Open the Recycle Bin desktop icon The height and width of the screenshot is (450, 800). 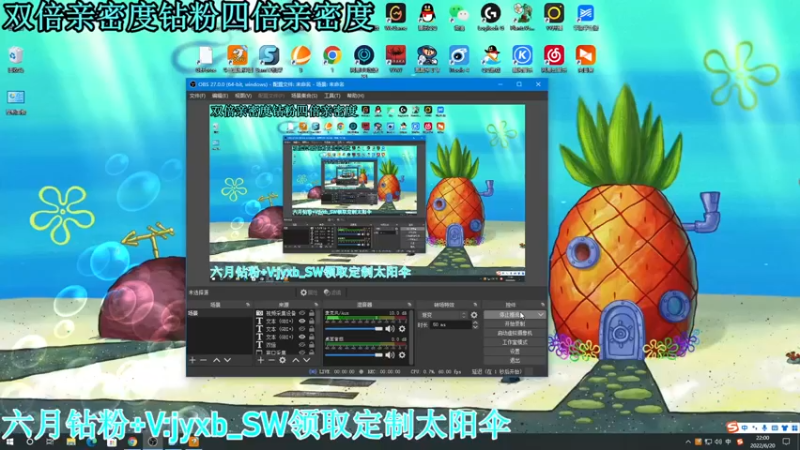click(x=16, y=59)
